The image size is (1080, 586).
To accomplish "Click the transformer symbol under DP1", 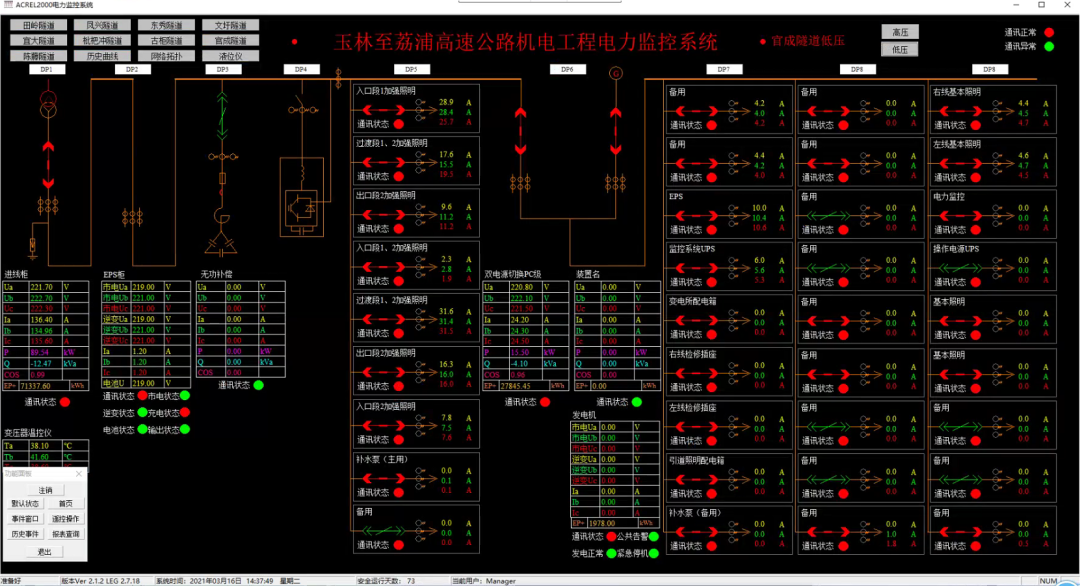I will (48, 103).
